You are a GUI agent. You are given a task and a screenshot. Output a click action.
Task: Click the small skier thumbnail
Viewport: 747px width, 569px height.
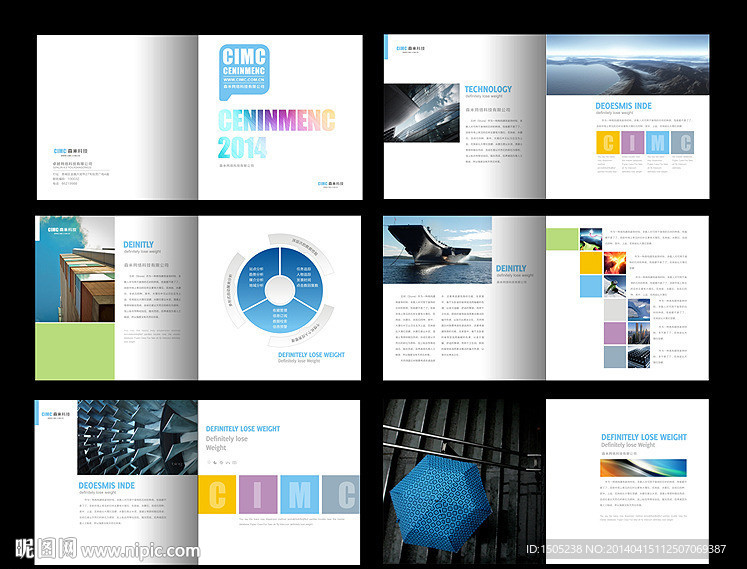click(615, 286)
